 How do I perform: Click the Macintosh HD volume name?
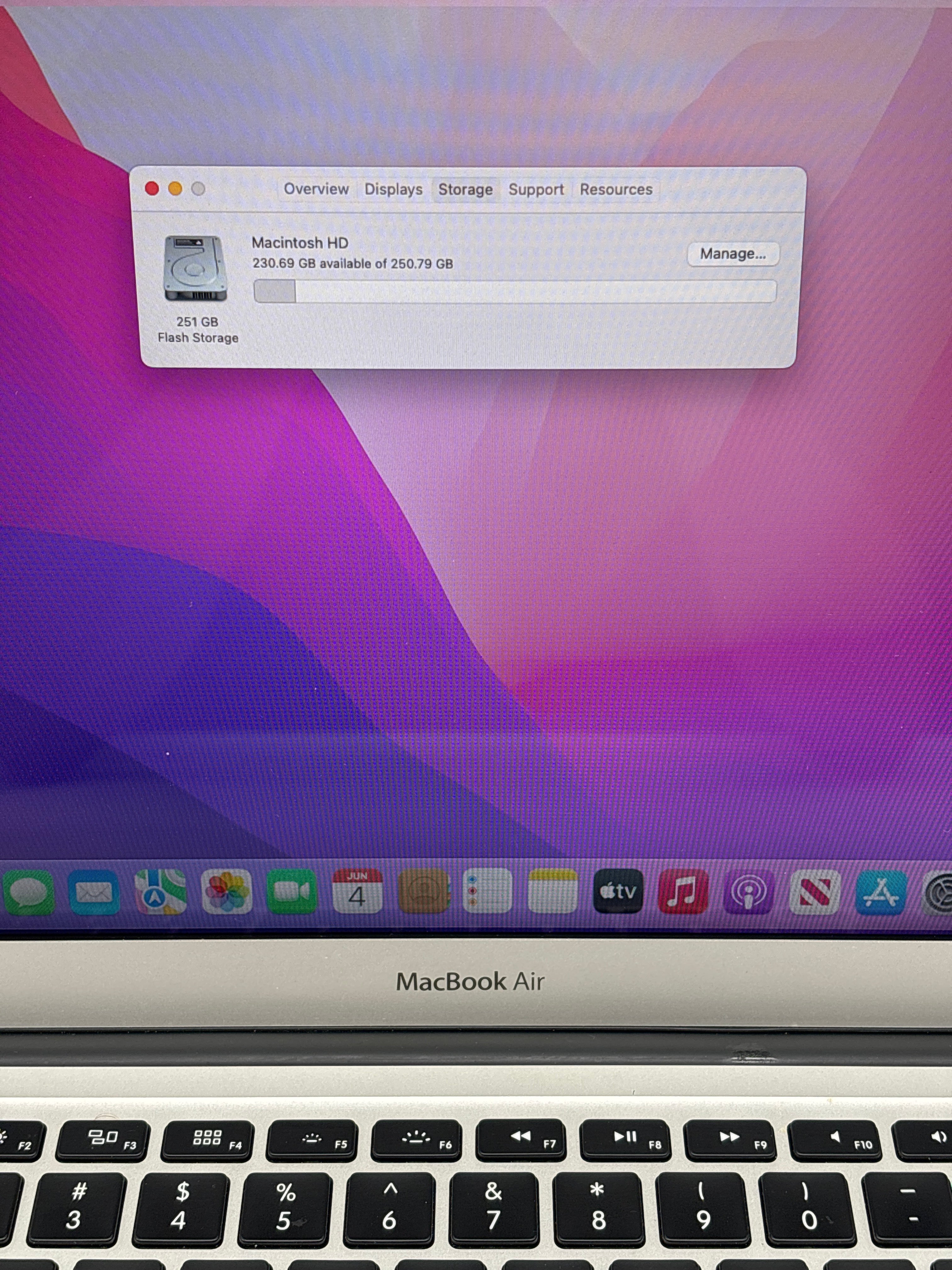click(x=299, y=243)
